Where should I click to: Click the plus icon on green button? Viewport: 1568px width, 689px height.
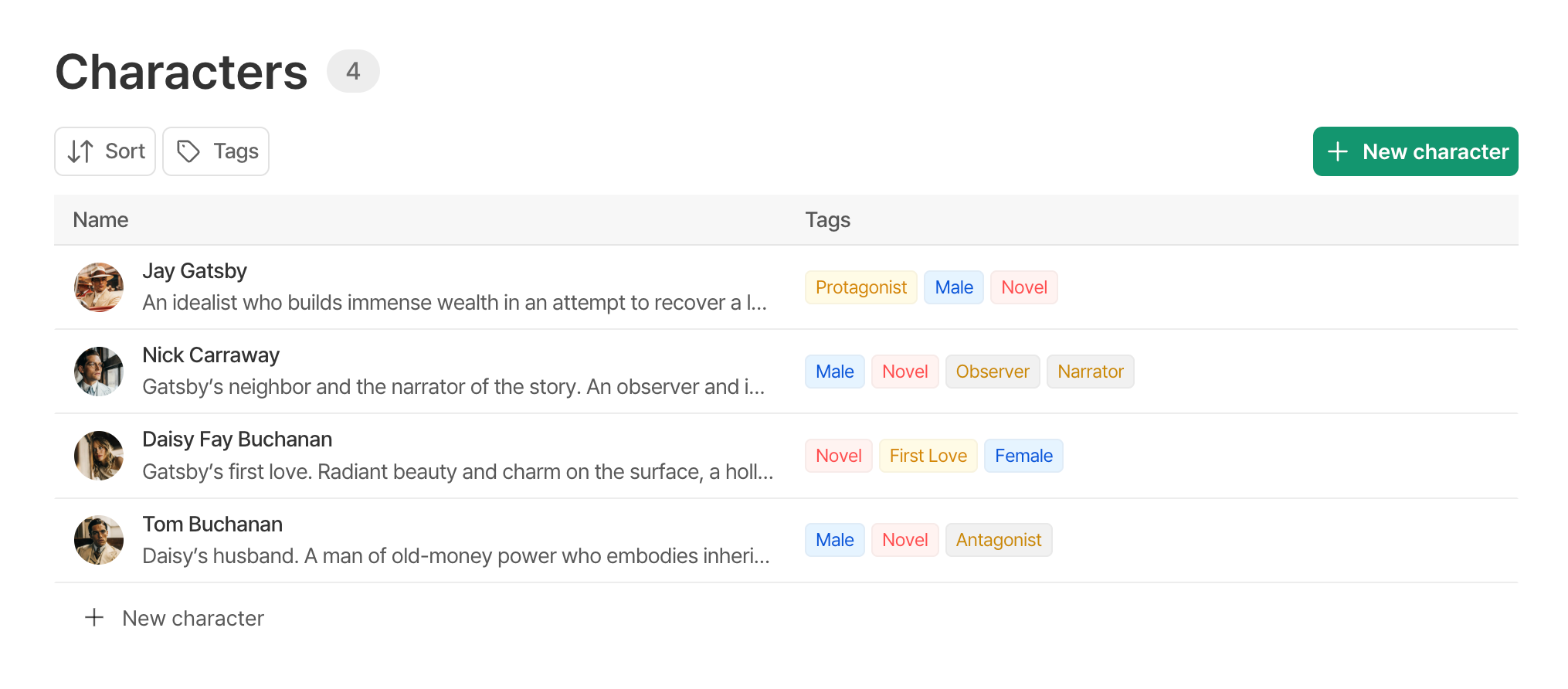point(1338,151)
